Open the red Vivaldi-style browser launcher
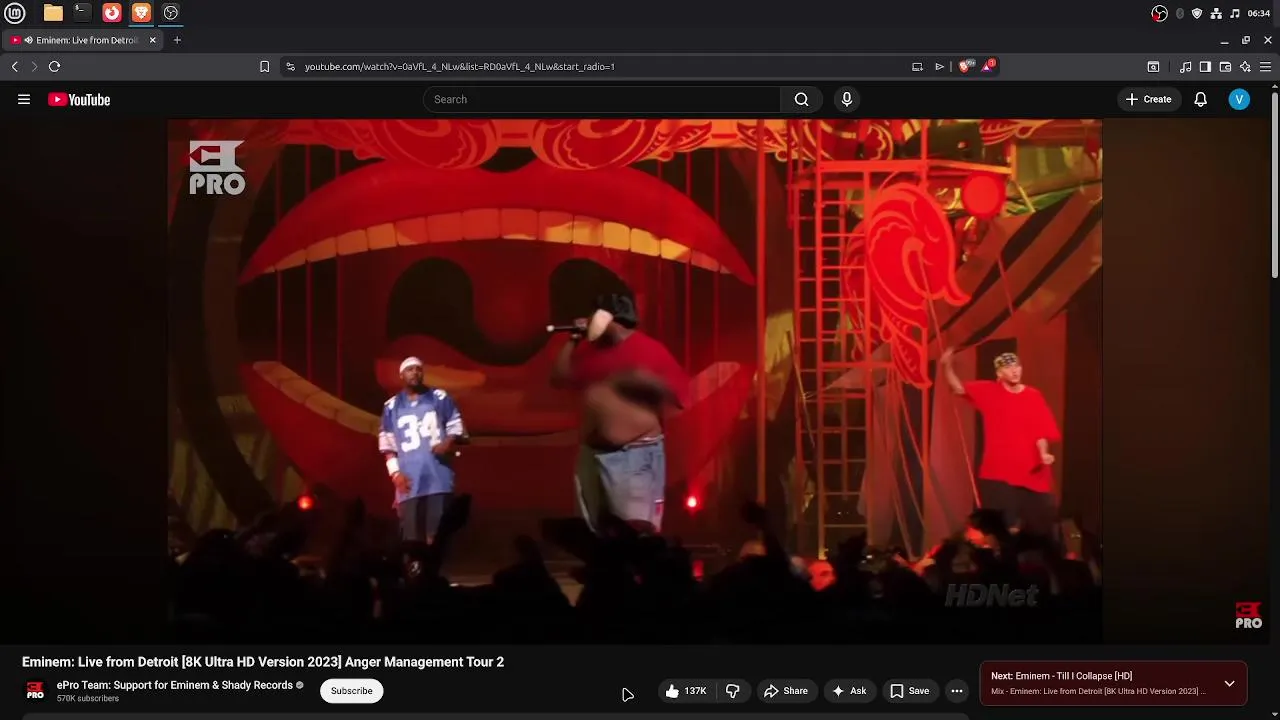 click(x=112, y=13)
